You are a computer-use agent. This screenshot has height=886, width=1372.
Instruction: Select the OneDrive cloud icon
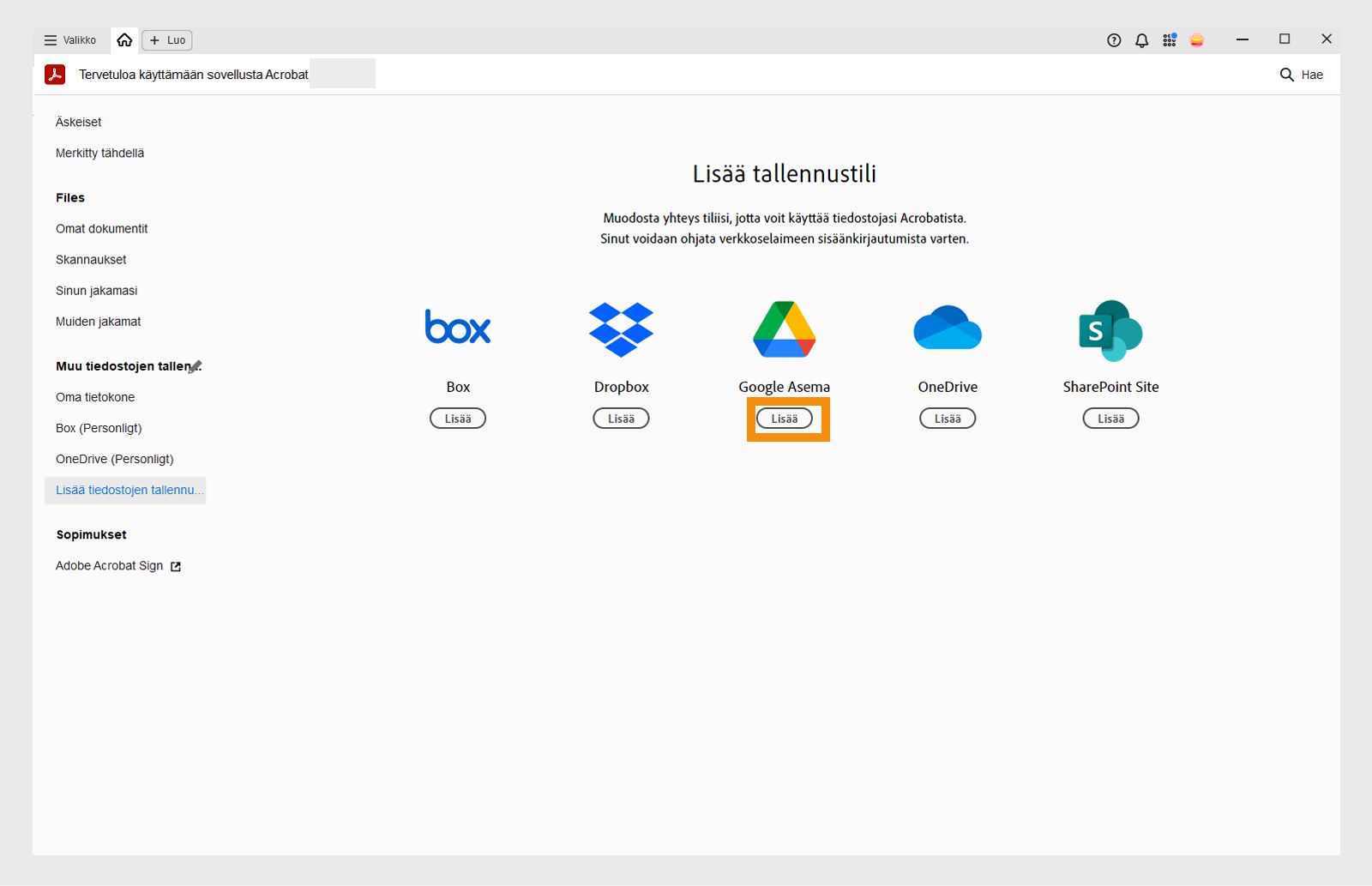point(947,328)
